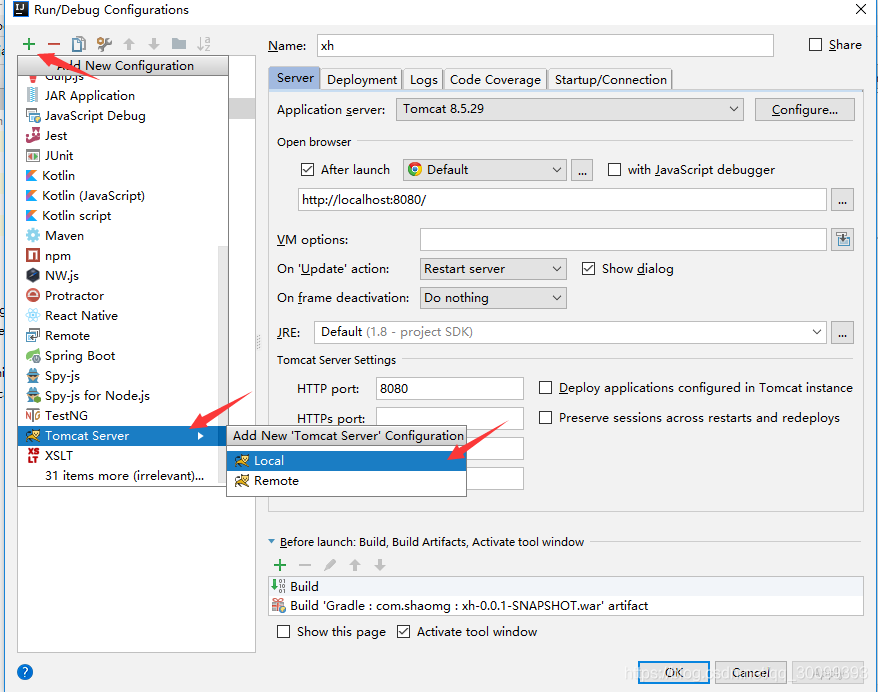This screenshot has width=878, height=692.
Task: Enable Deploy applications configured in Tomcat instance
Action: coord(545,387)
